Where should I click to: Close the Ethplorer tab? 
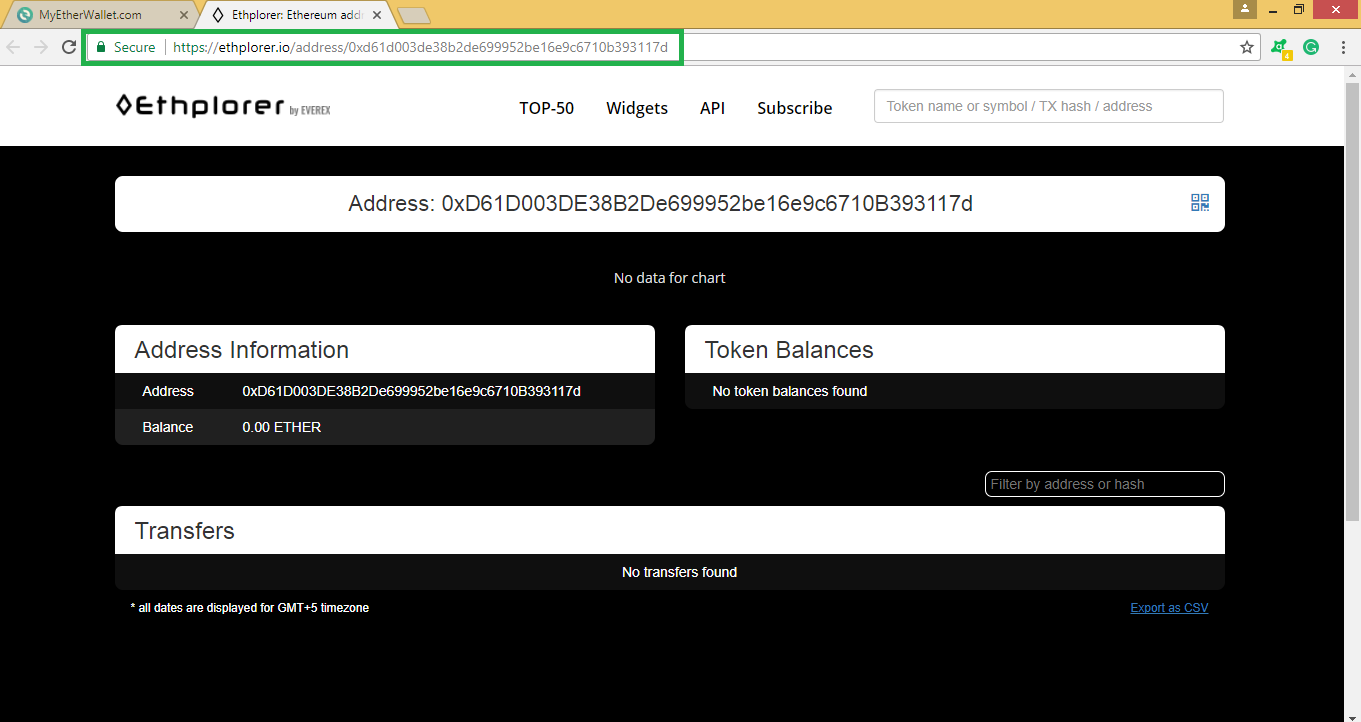(x=377, y=15)
